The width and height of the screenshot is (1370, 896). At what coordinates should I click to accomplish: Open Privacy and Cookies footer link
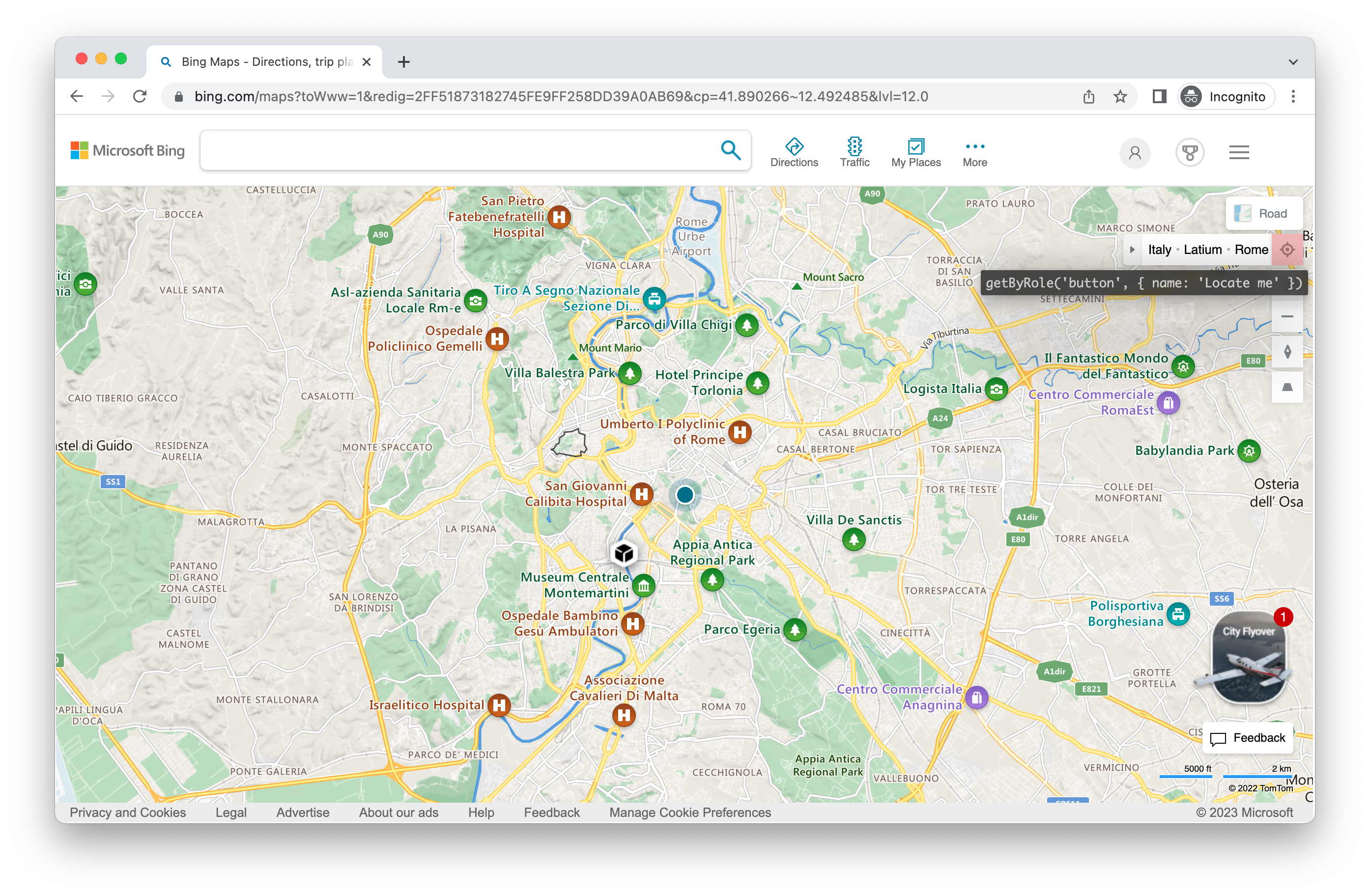point(128,812)
